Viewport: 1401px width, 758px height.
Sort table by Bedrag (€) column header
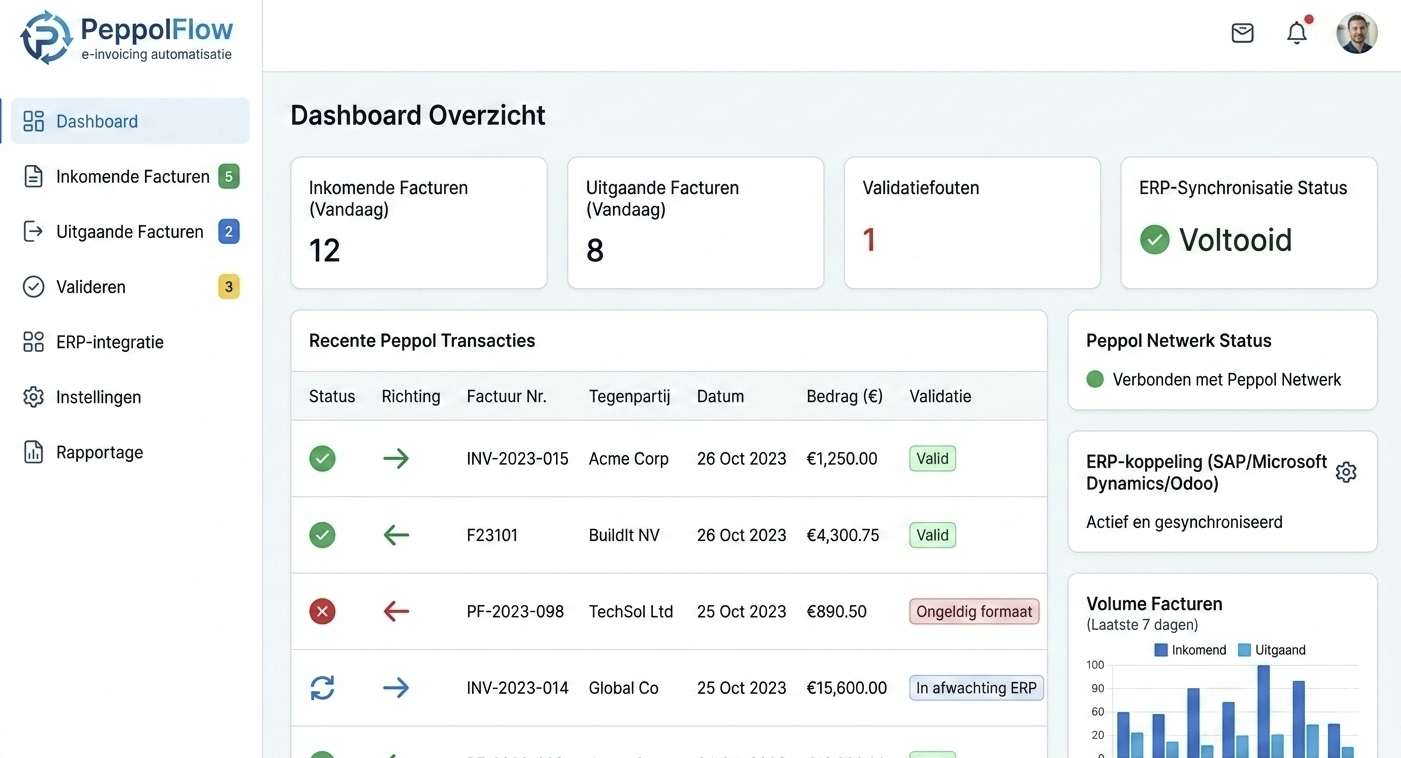pos(844,396)
